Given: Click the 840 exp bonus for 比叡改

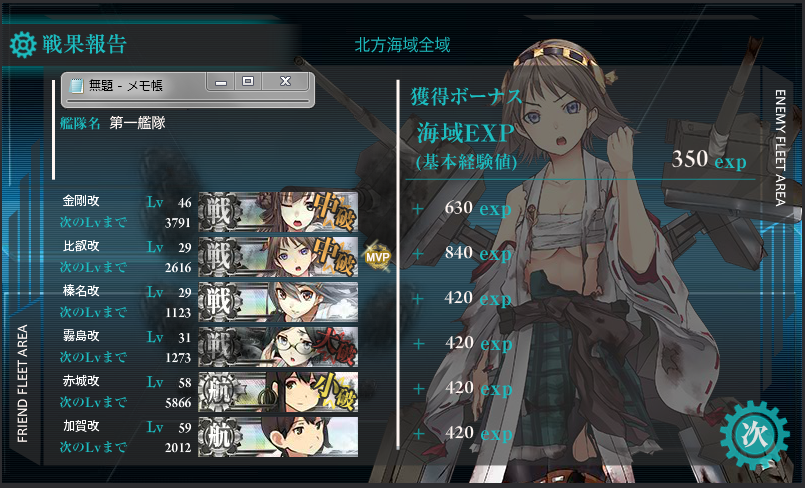Looking at the screenshot, I should coord(477,253).
